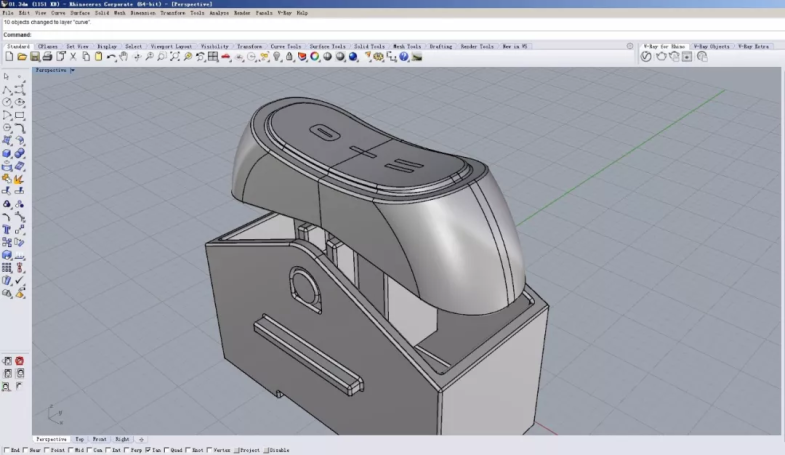The width and height of the screenshot is (785, 455).
Task: Uncheck the Tan object snap
Action: [x=148, y=451]
